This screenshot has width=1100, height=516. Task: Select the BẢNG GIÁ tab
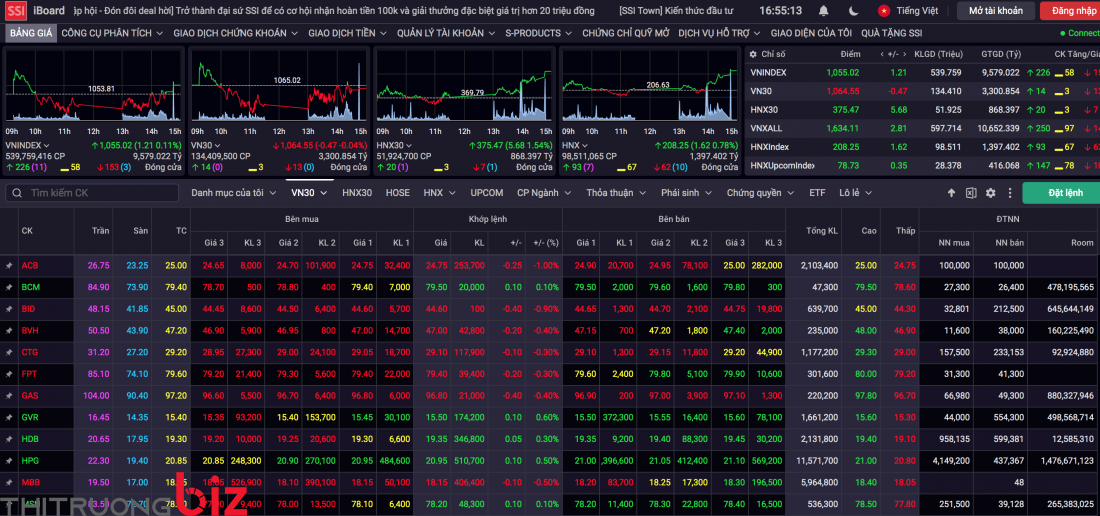29,33
